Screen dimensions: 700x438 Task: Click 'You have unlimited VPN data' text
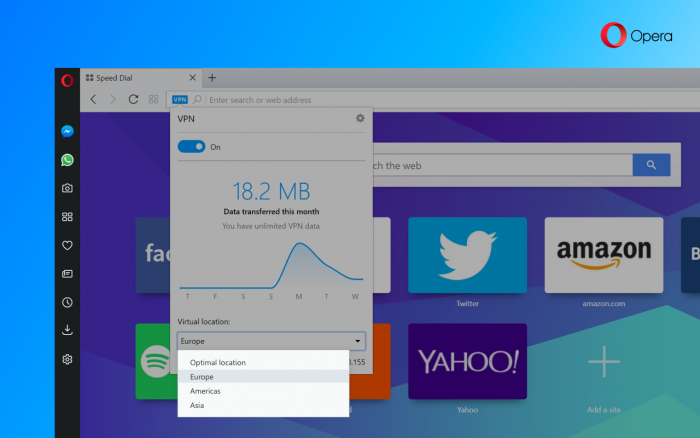pyautogui.click(x=271, y=226)
